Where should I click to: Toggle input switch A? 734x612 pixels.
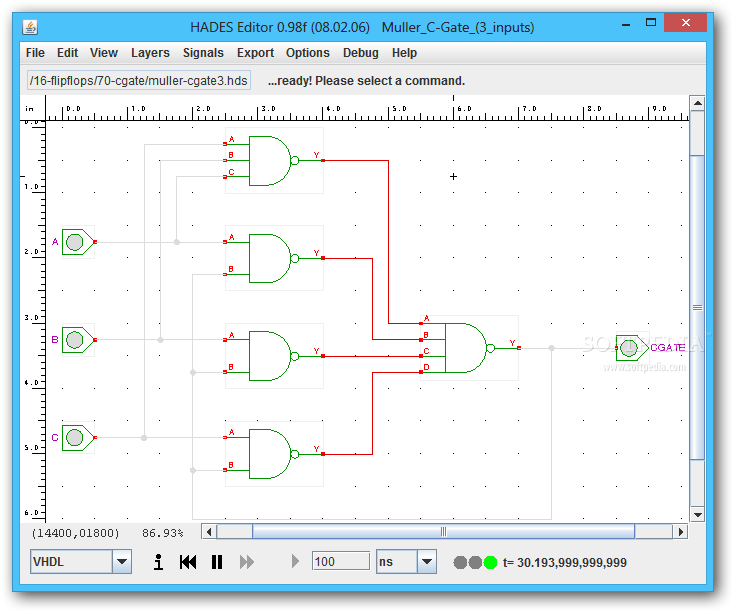coord(75,242)
